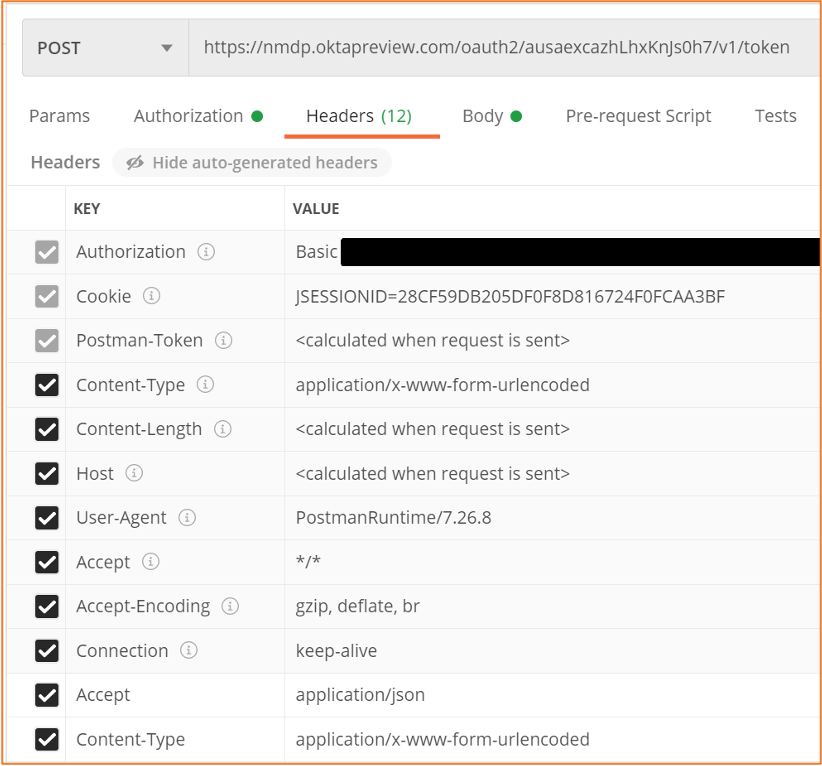Viewport: 822px width, 766px height.
Task: Open the Pre-request Script tab
Action: [638, 116]
